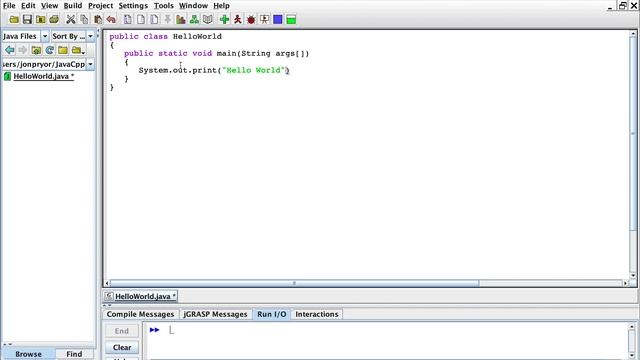Click the green "Hello World" string literal
This screenshot has width=640, height=360.
[x=253, y=70]
